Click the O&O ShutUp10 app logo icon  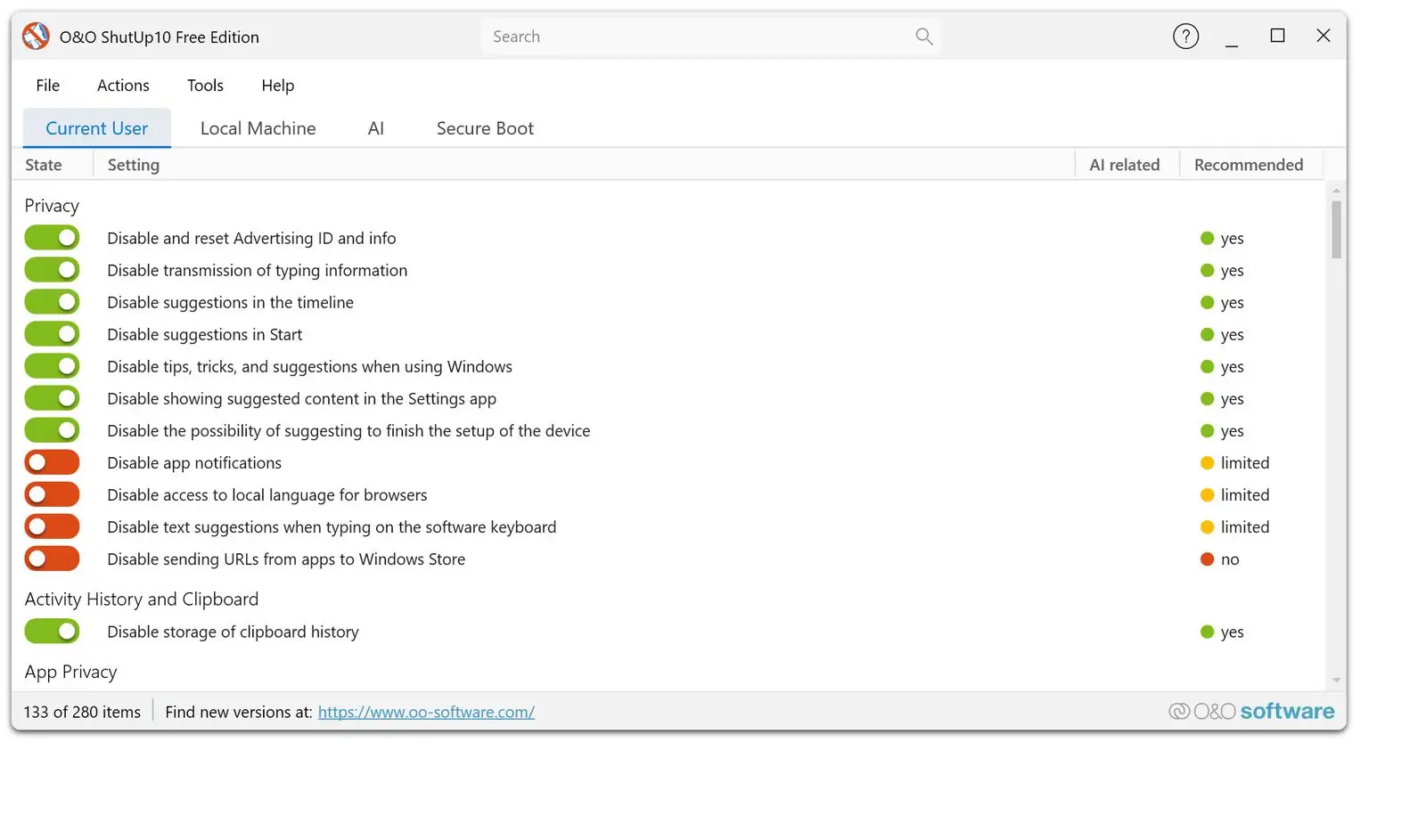coord(36,36)
